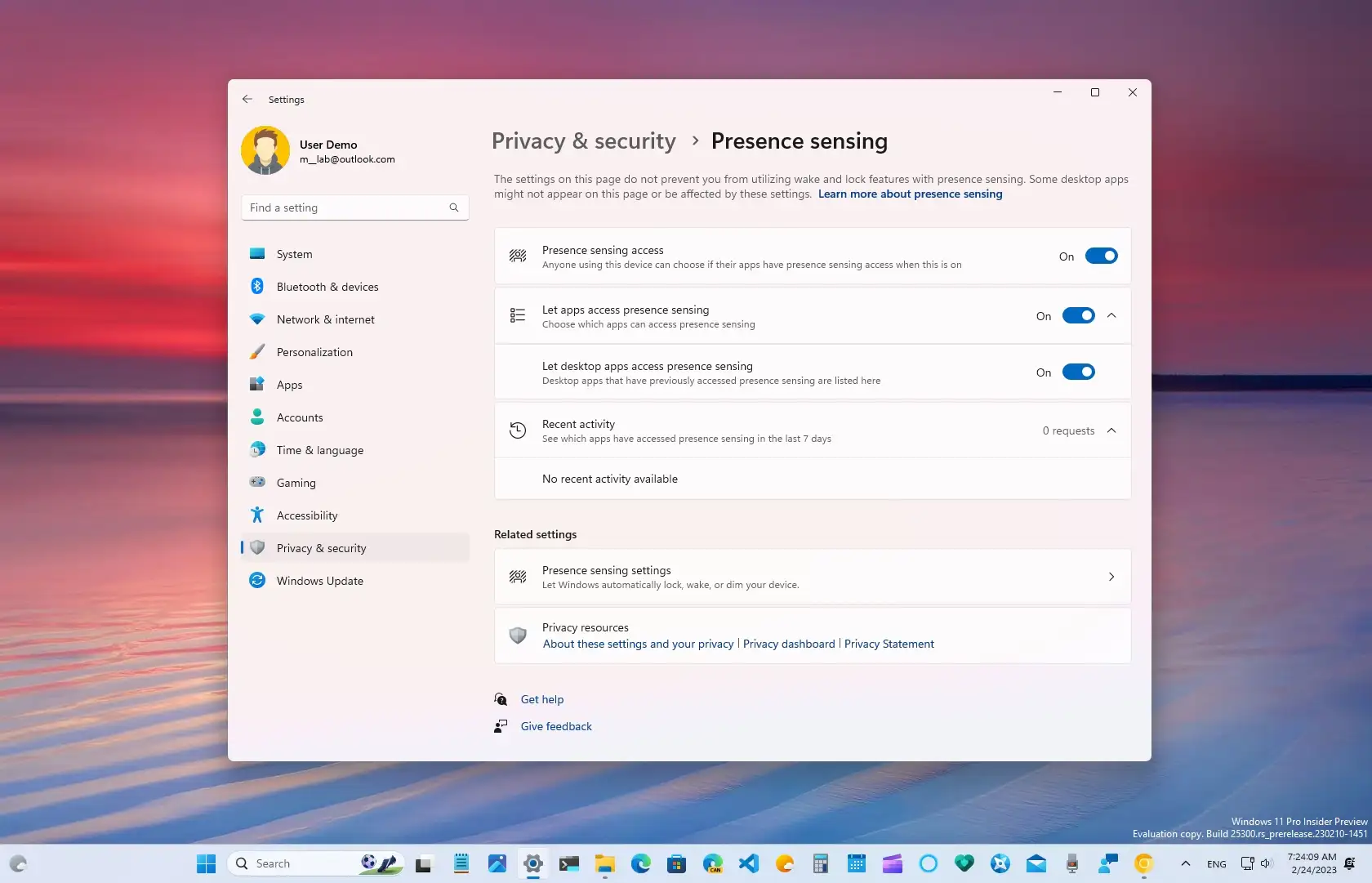The image size is (1372, 883).
Task: Select Gaming in the sidebar
Action: (355, 483)
